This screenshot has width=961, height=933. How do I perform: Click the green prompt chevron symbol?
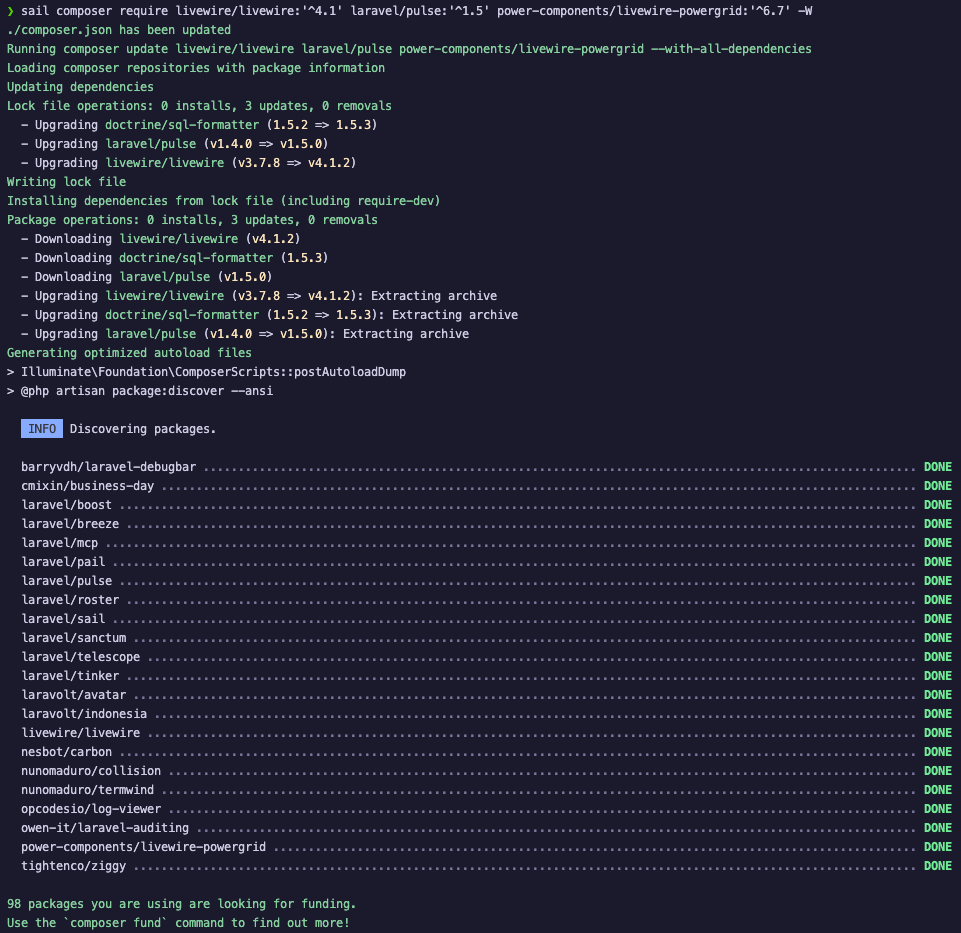[x=10, y=11]
